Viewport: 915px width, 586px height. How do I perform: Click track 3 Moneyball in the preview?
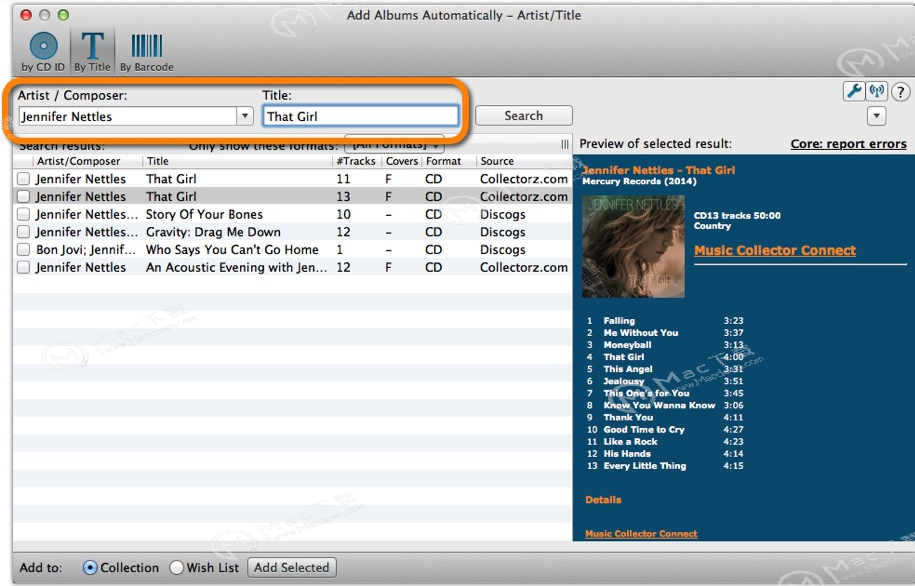tap(627, 345)
